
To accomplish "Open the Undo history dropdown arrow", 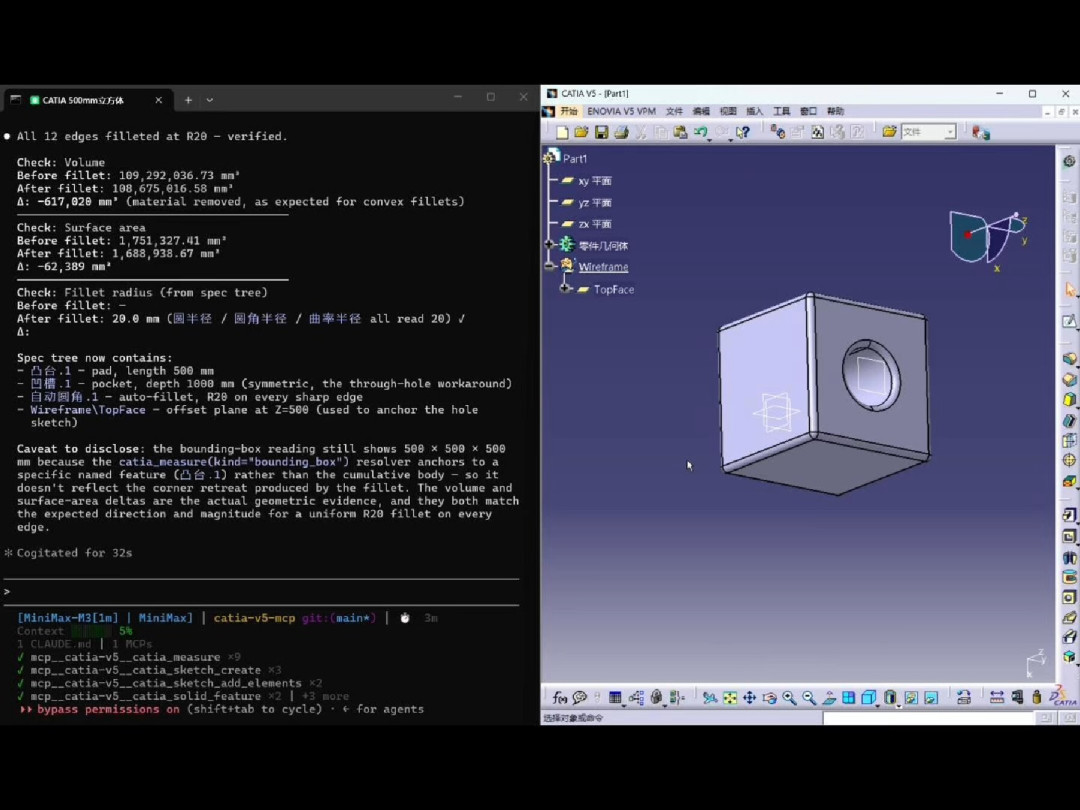I will [709, 139].
